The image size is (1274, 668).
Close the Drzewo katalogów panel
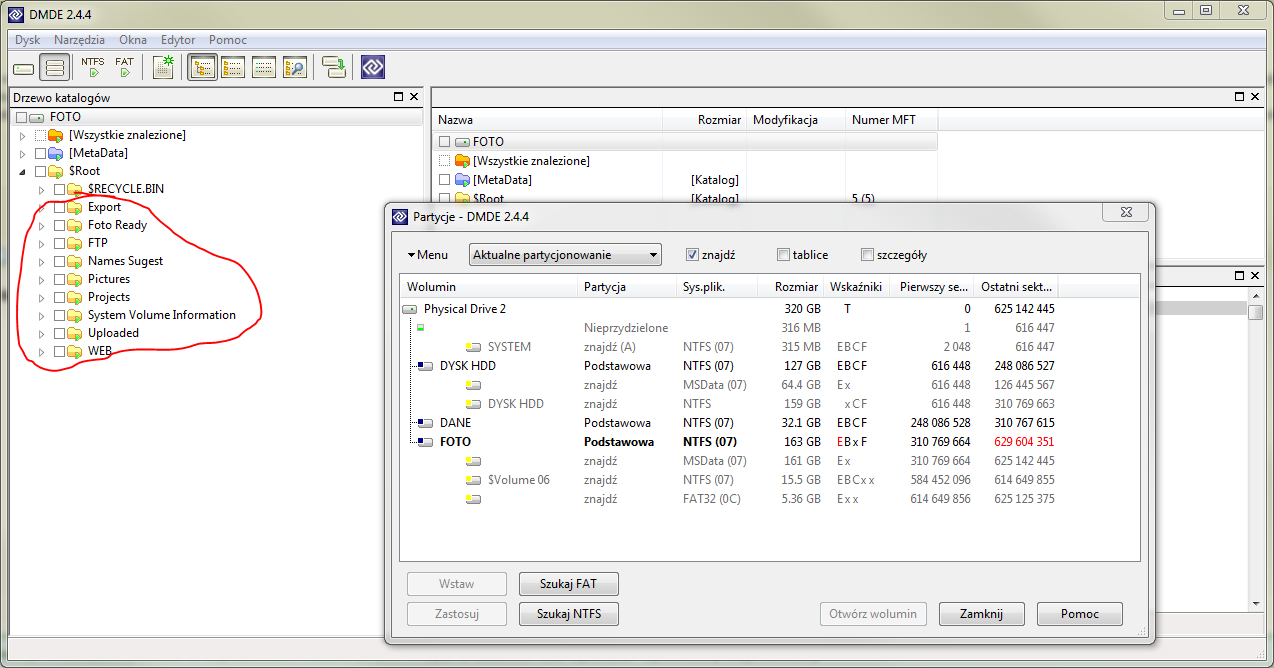tap(414, 97)
